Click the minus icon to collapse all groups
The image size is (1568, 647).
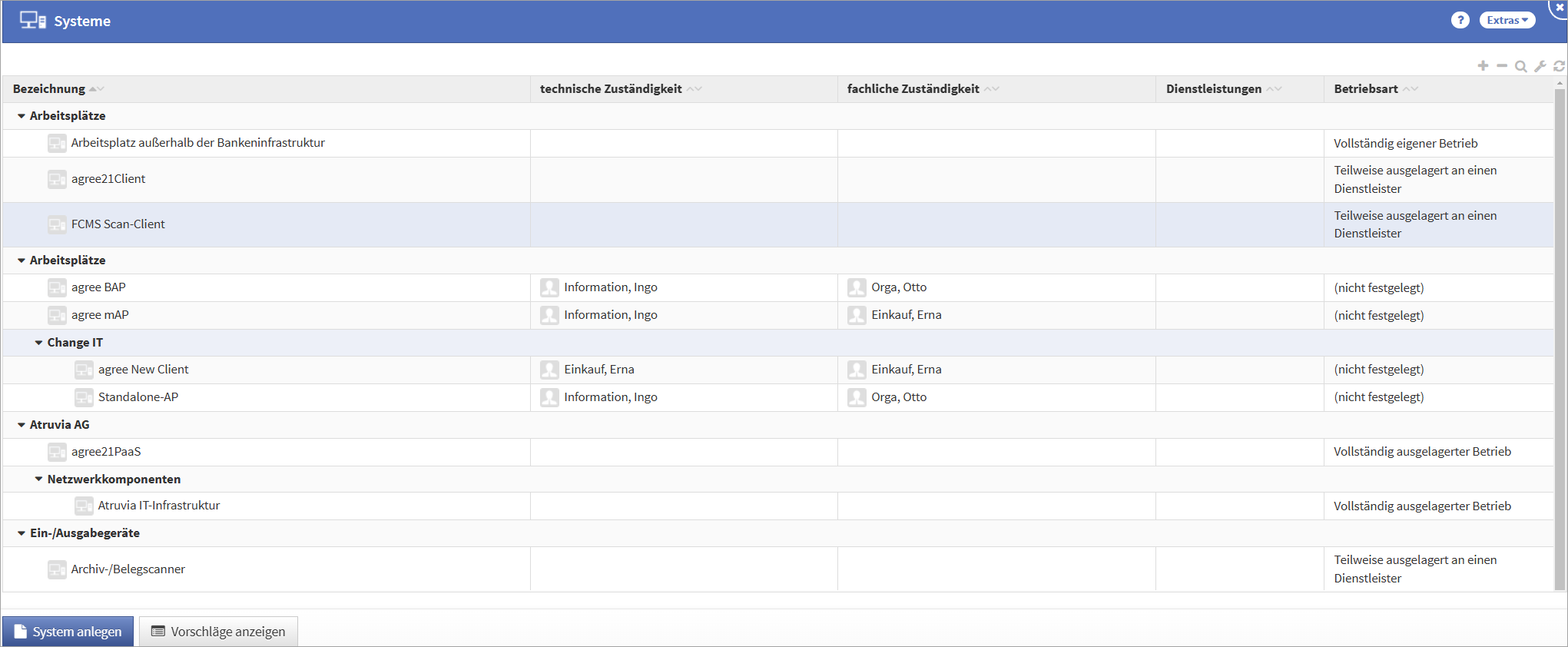click(x=1502, y=66)
